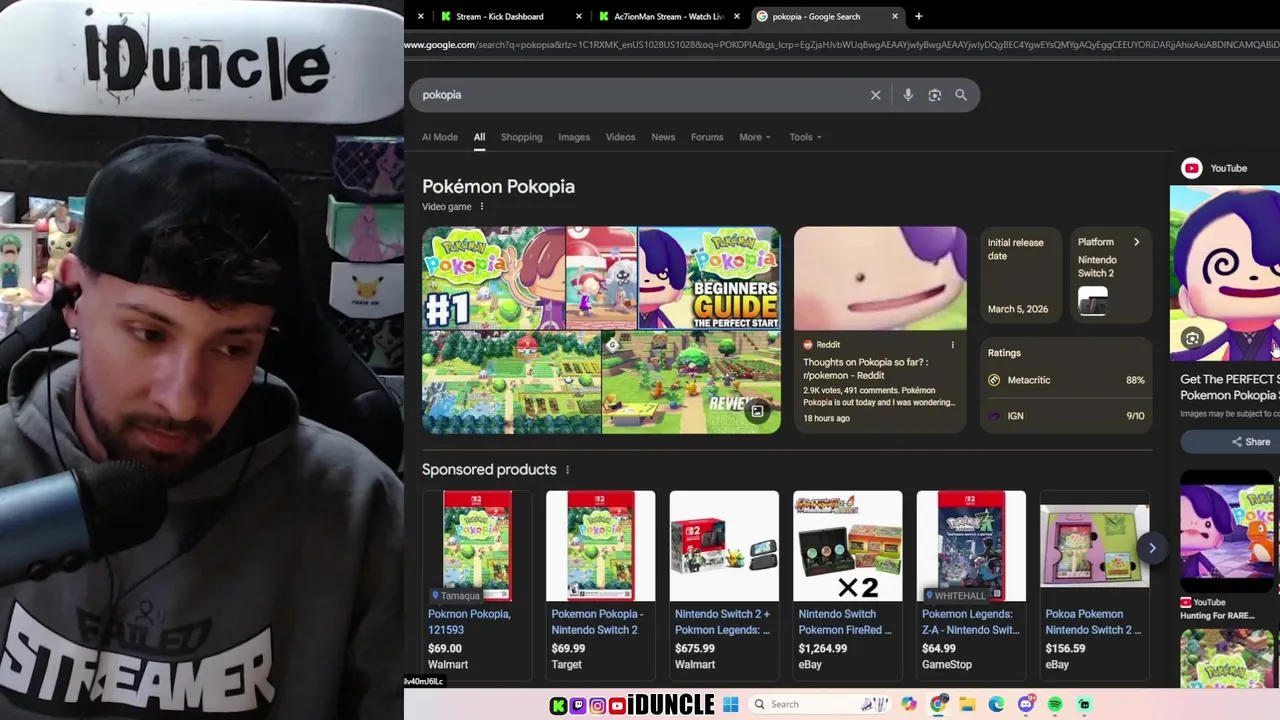Open Google Lens image search
This screenshot has width=1280, height=720.
(934, 95)
